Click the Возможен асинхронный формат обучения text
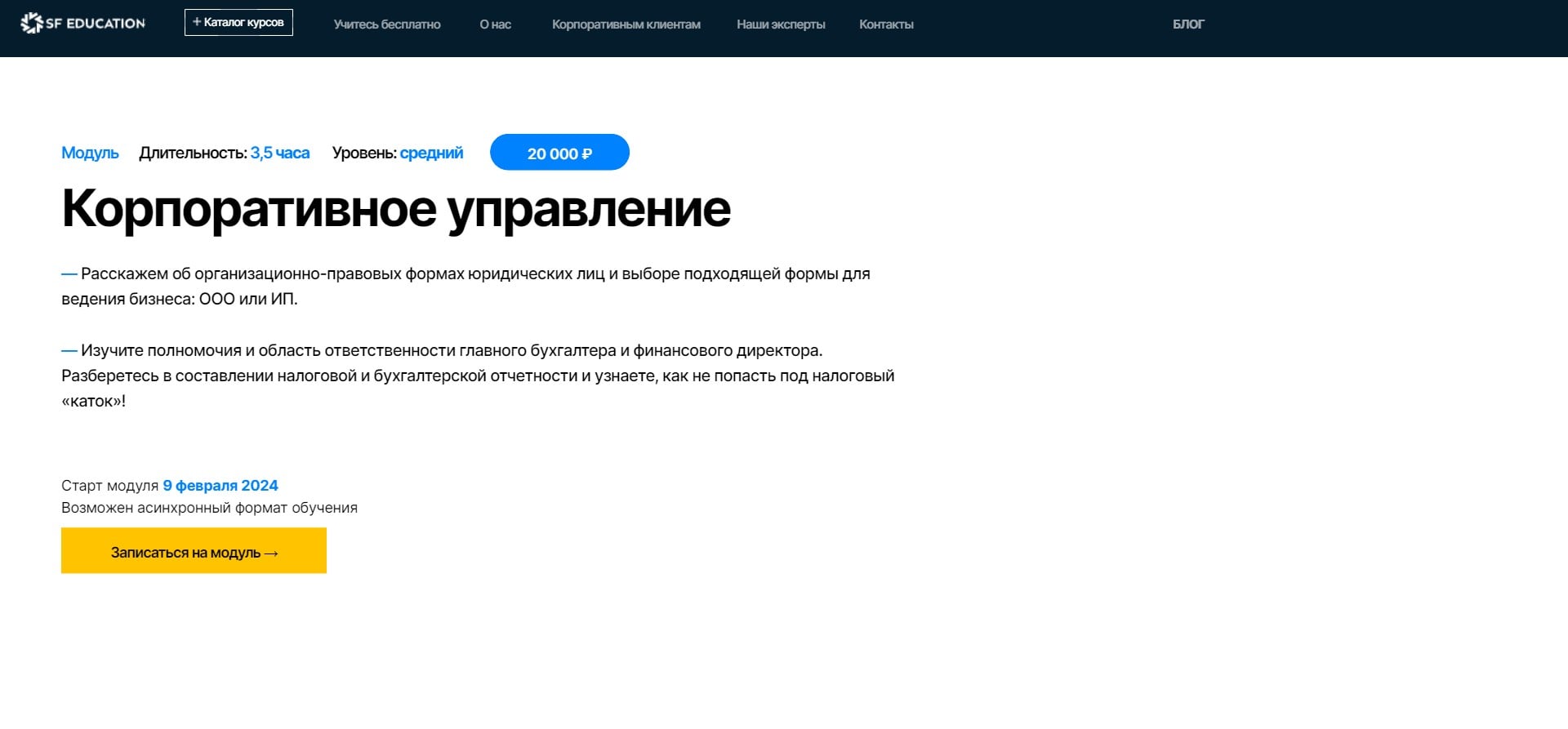 click(x=209, y=508)
